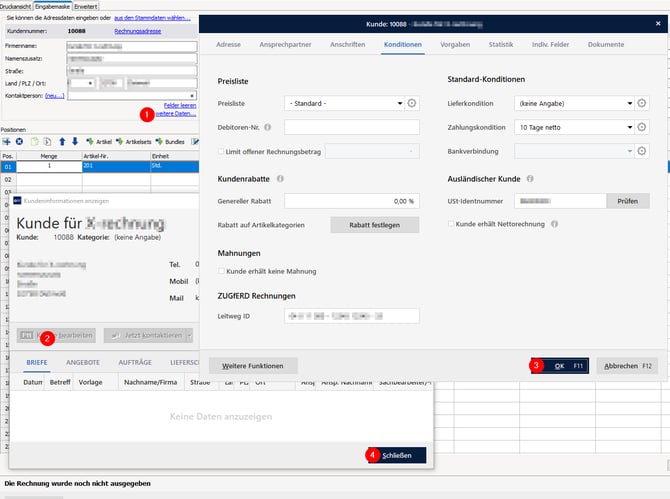Click the (neu...) Kontaktperson link
The height and width of the screenshot is (499, 670).
coord(54,96)
